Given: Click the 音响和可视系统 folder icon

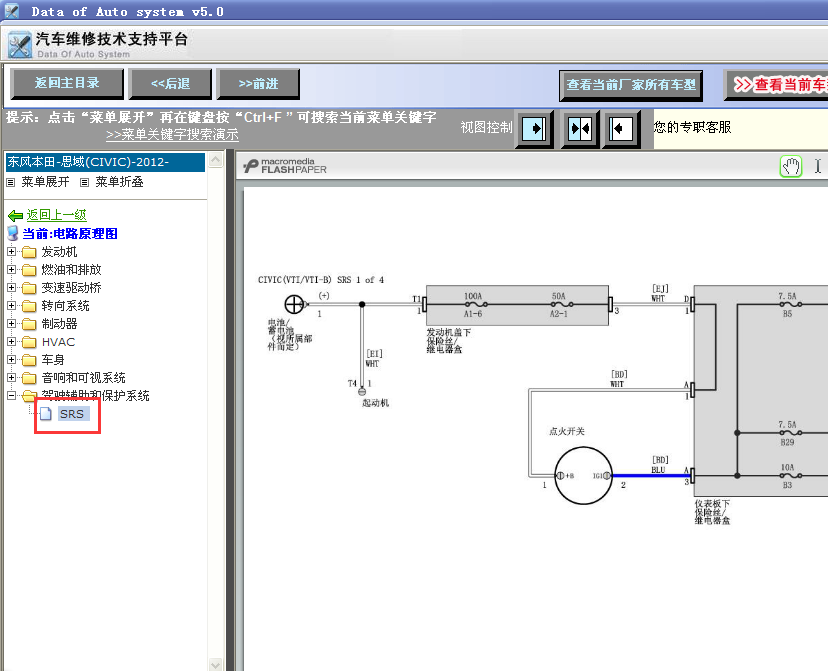Looking at the screenshot, I should pyautogui.click(x=29, y=378).
